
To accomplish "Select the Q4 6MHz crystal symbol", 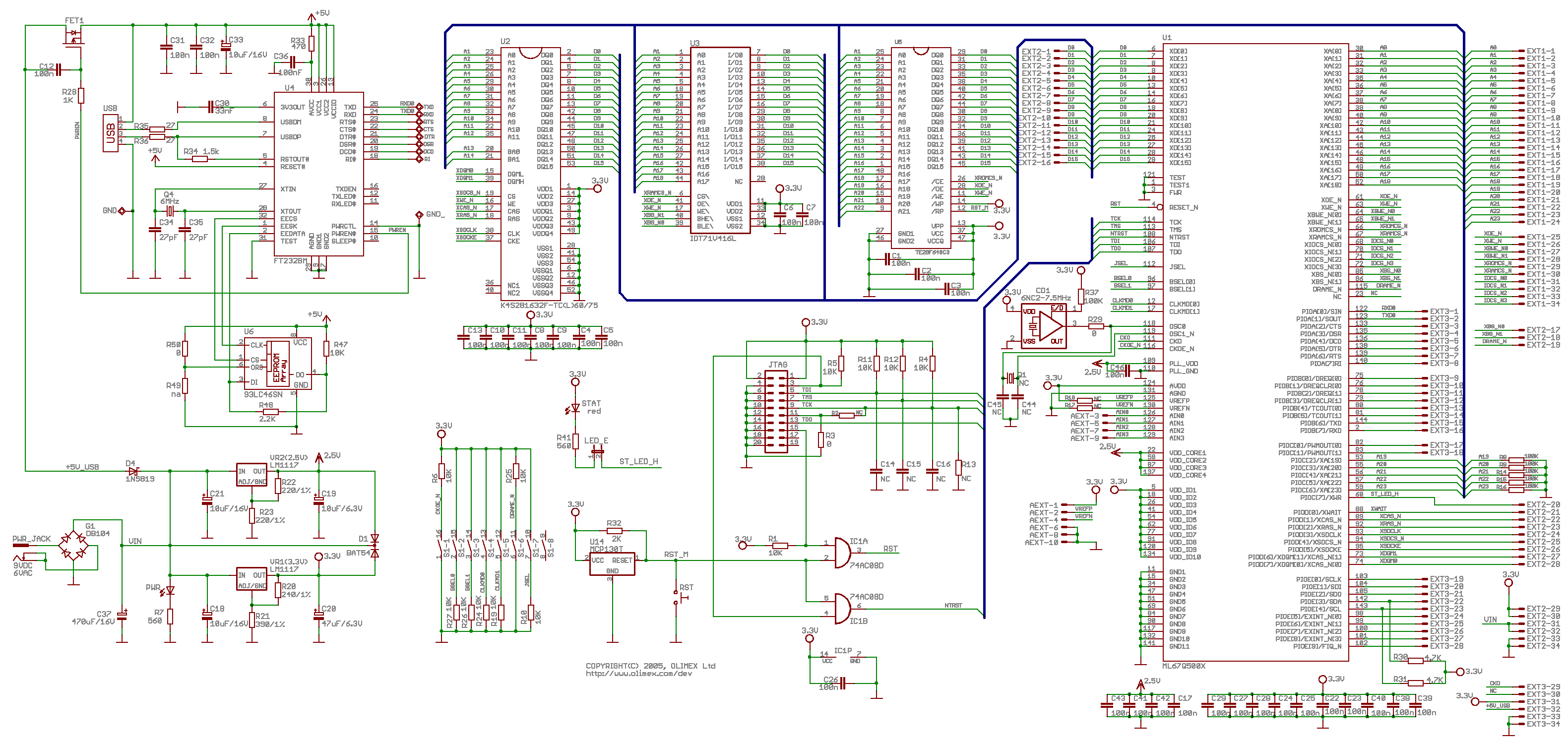I will tap(170, 211).
